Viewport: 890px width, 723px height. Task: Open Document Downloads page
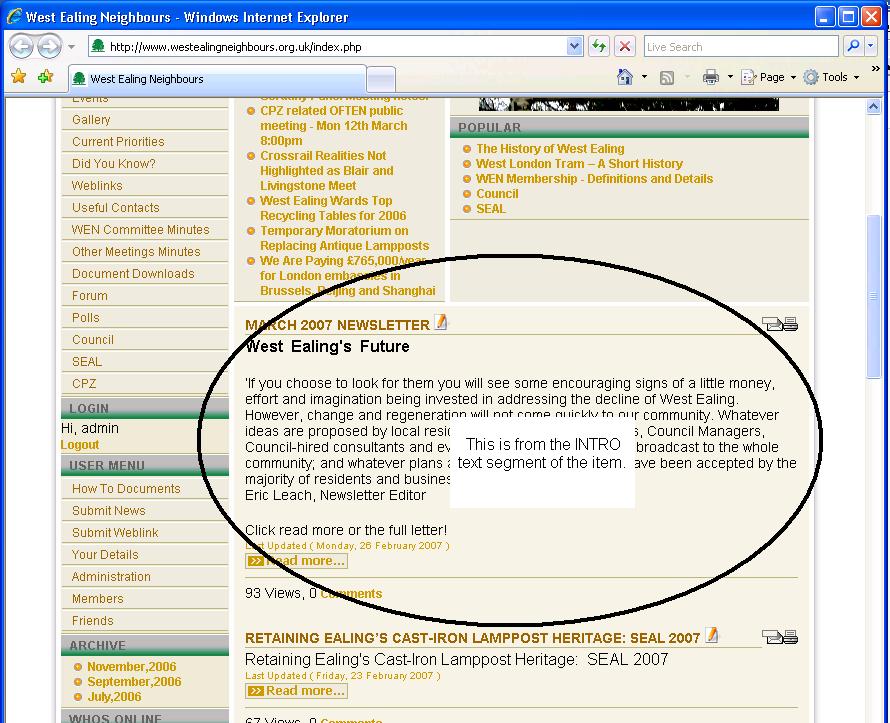coord(133,274)
